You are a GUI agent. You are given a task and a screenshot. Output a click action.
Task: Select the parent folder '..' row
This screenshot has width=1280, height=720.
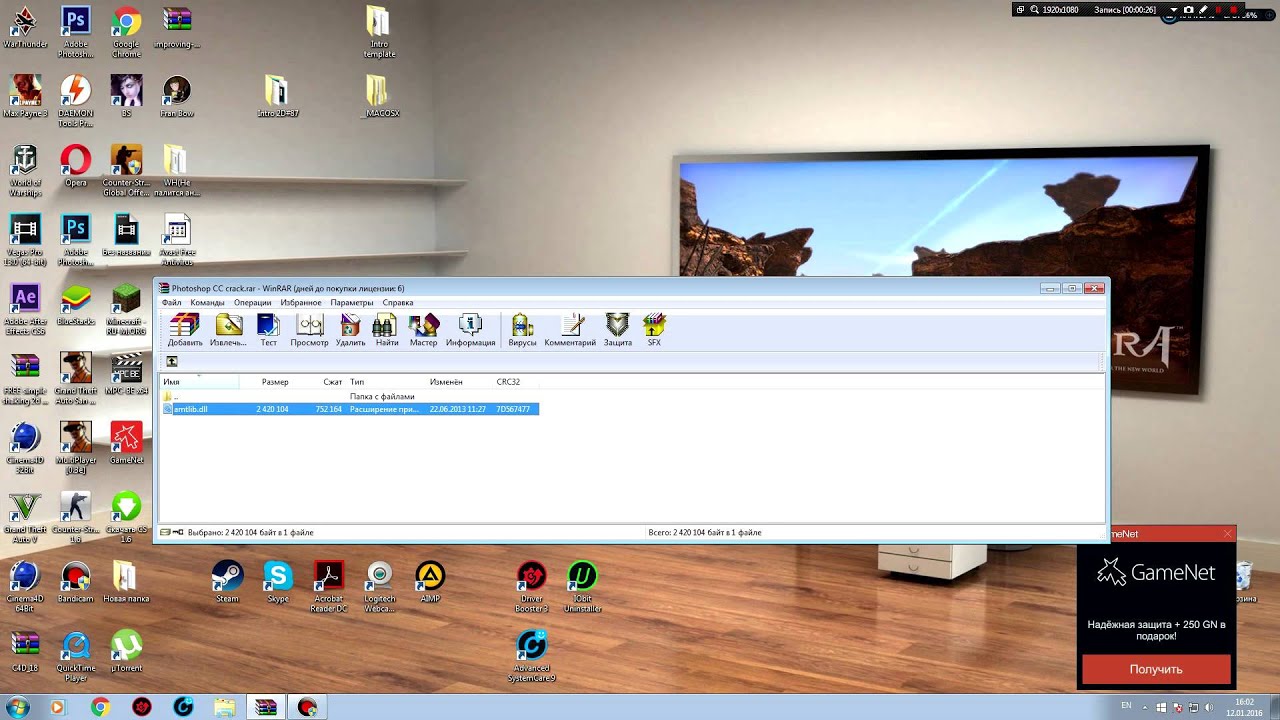click(x=350, y=396)
